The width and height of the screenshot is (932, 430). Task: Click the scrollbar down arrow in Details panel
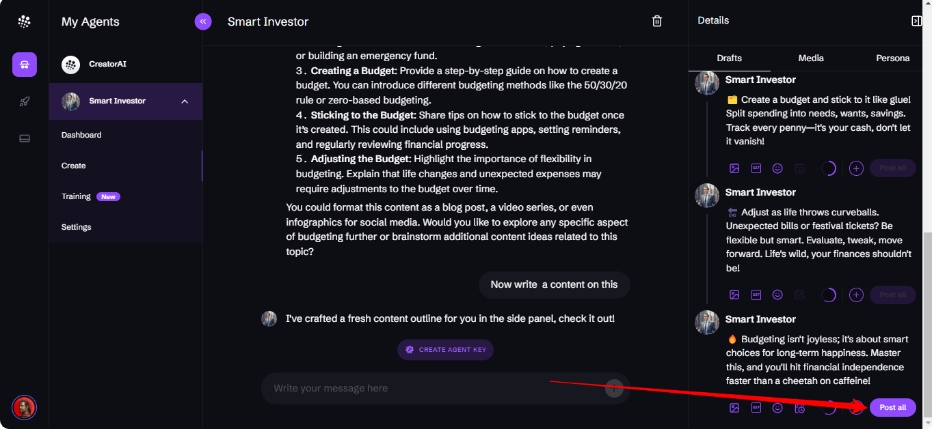(927, 425)
